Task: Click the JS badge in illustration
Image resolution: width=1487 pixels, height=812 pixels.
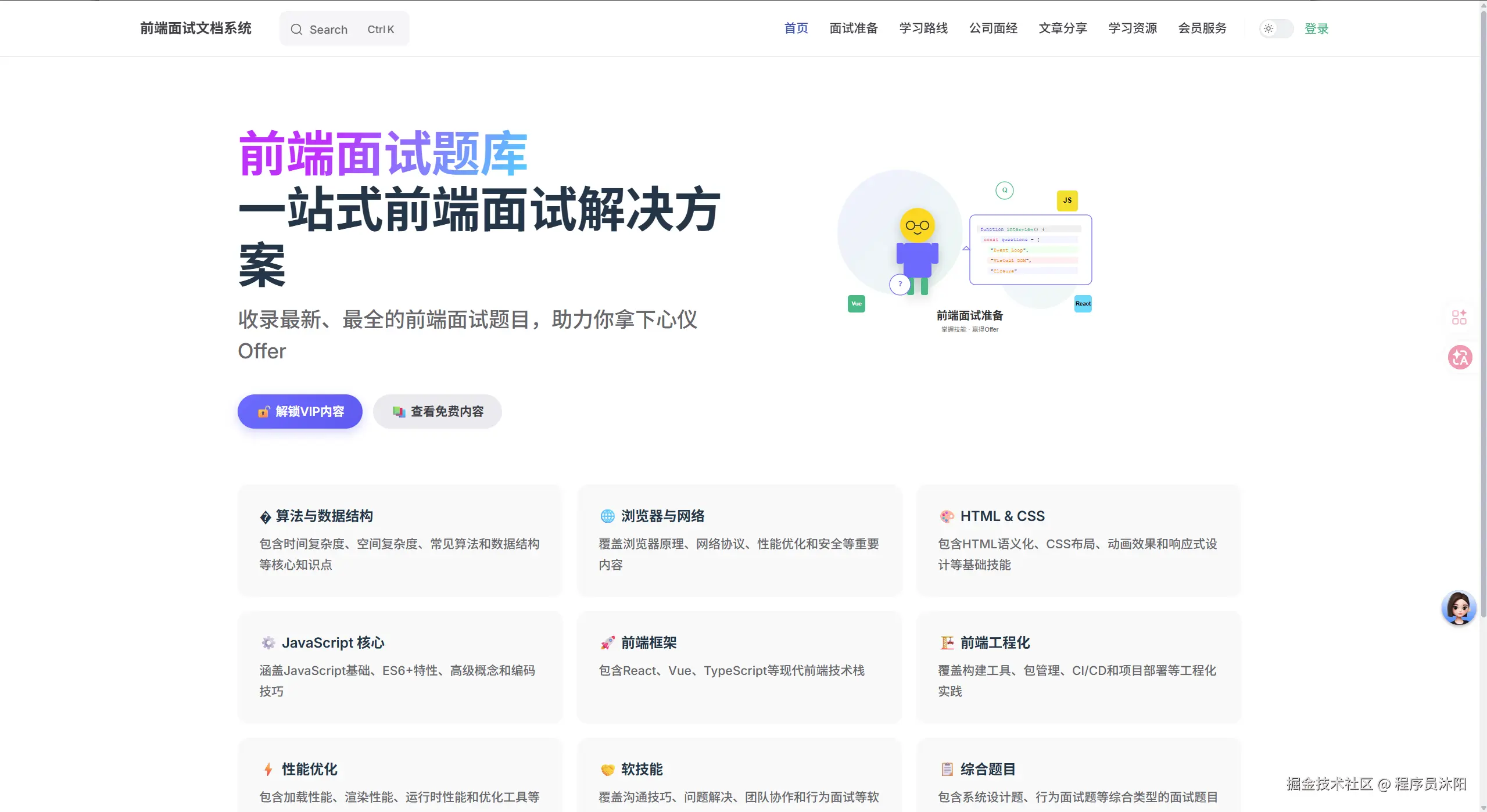Action: point(1067,200)
